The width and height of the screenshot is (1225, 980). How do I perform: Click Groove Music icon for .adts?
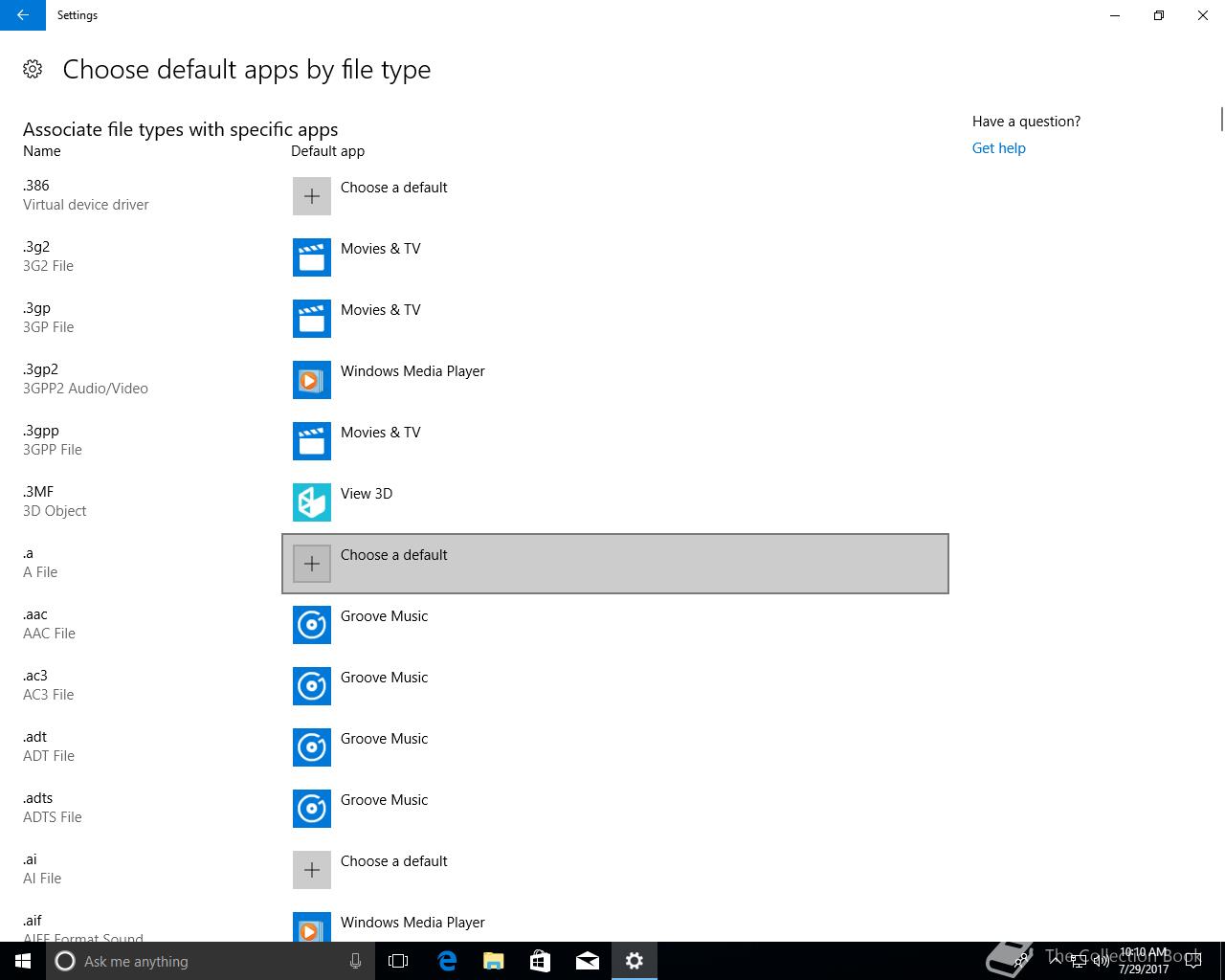click(x=312, y=809)
